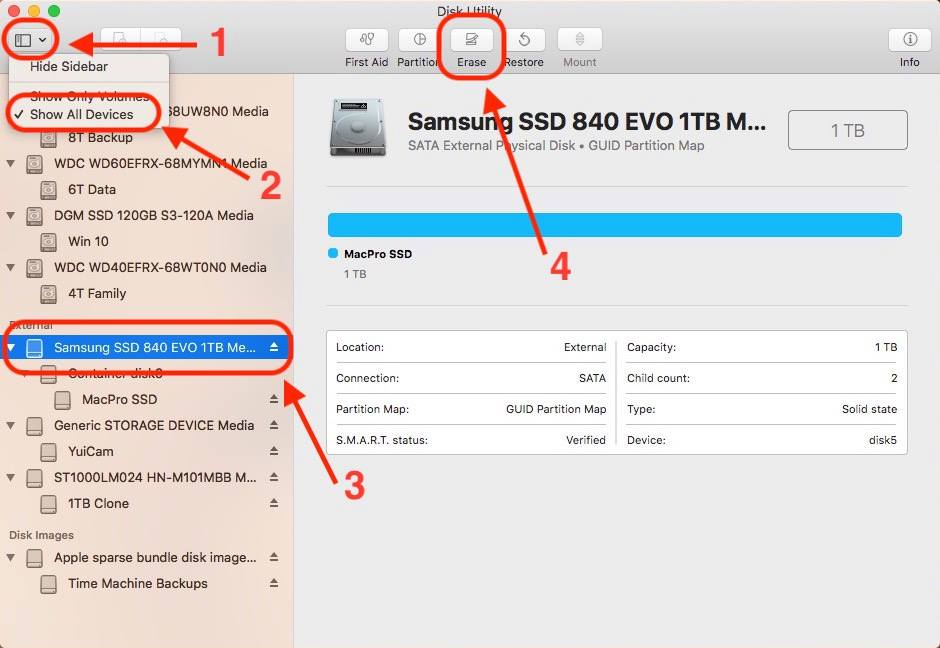Eject Generic STORAGE DEVICE Media
This screenshot has width=940, height=648.
point(274,425)
